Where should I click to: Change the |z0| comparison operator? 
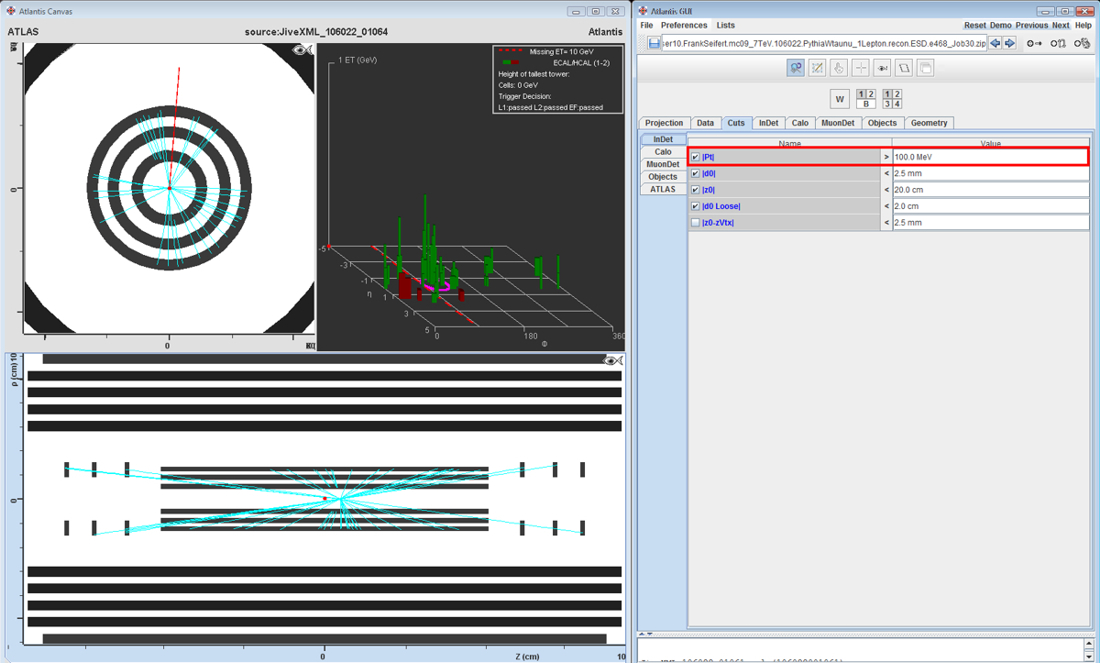click(x=885, y=190)
